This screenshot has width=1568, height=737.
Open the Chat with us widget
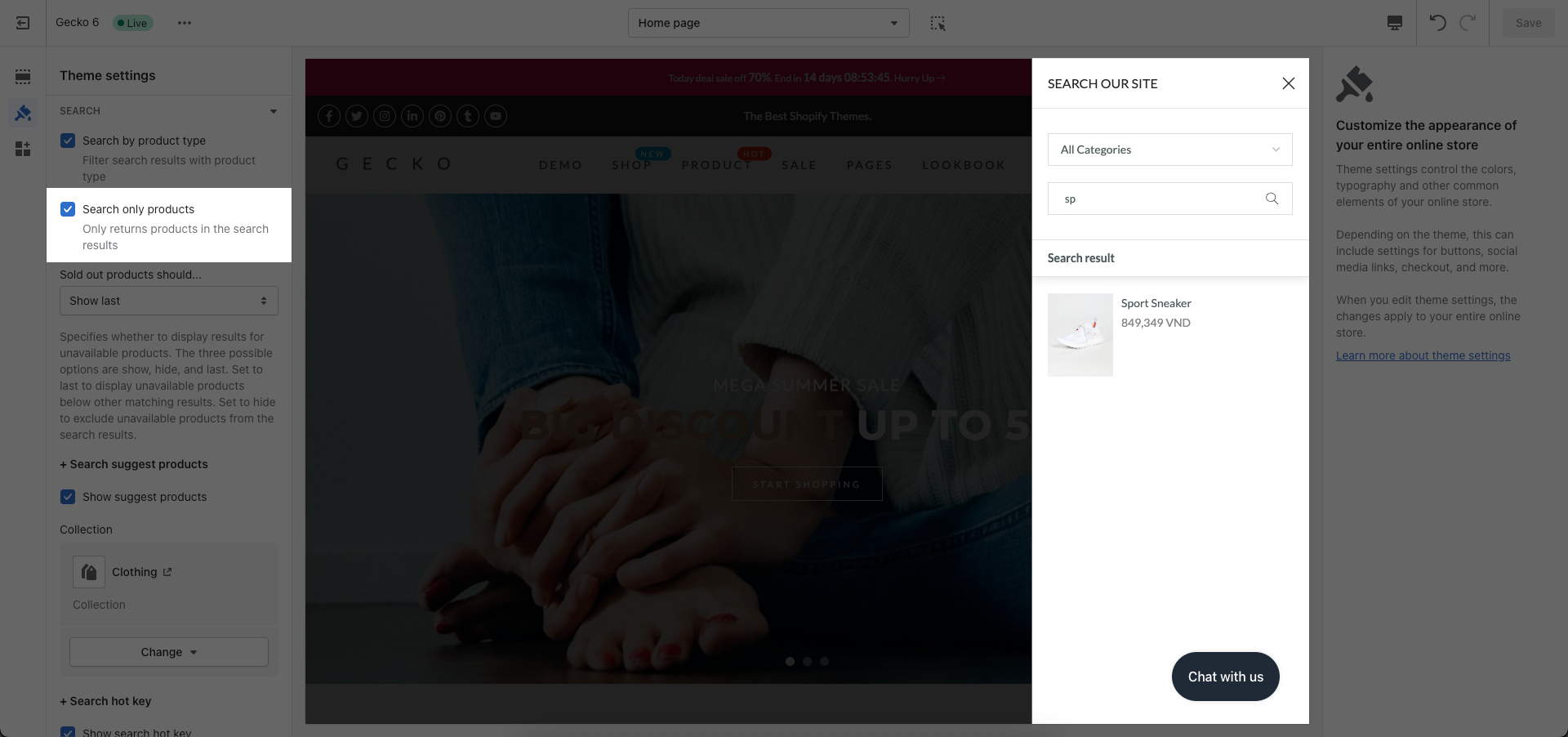pyautogui.click(x=1226, y=677)
